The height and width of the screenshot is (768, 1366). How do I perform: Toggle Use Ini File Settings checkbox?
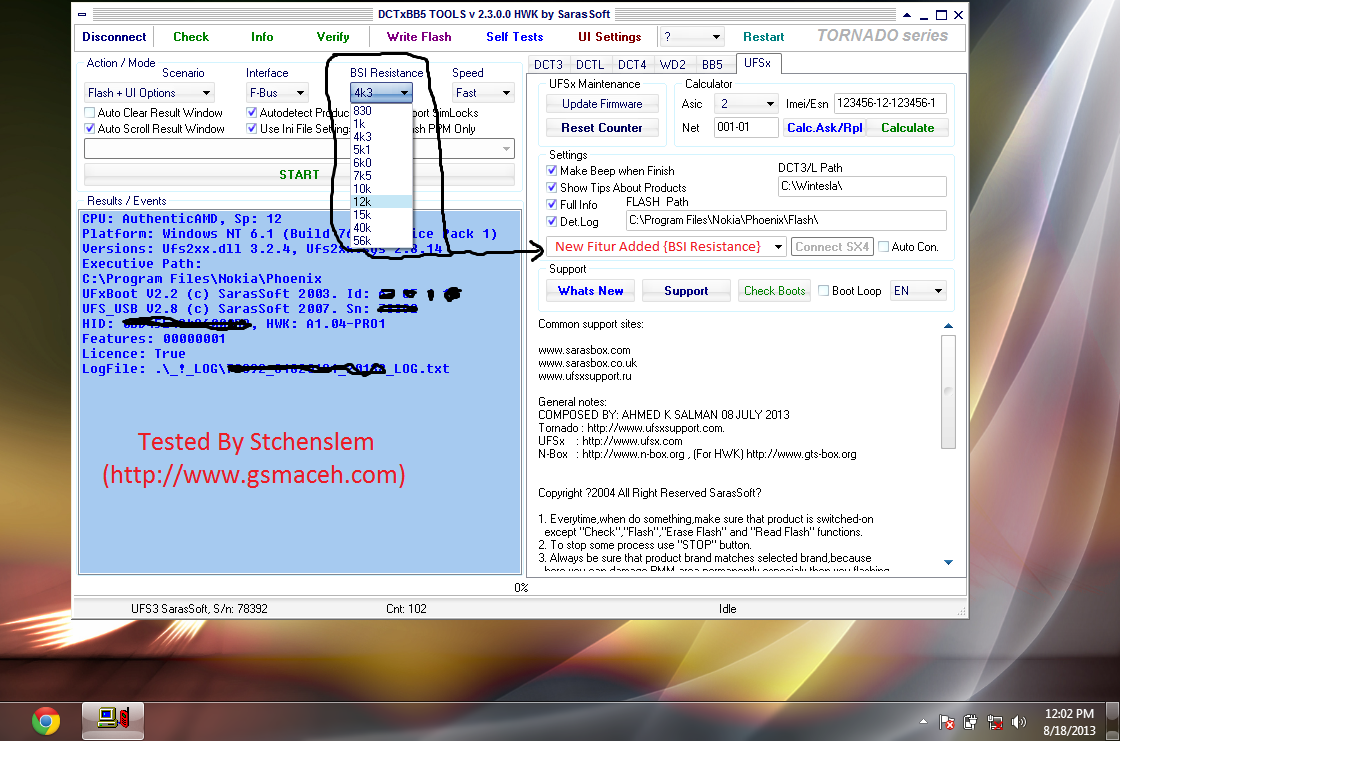252,129
